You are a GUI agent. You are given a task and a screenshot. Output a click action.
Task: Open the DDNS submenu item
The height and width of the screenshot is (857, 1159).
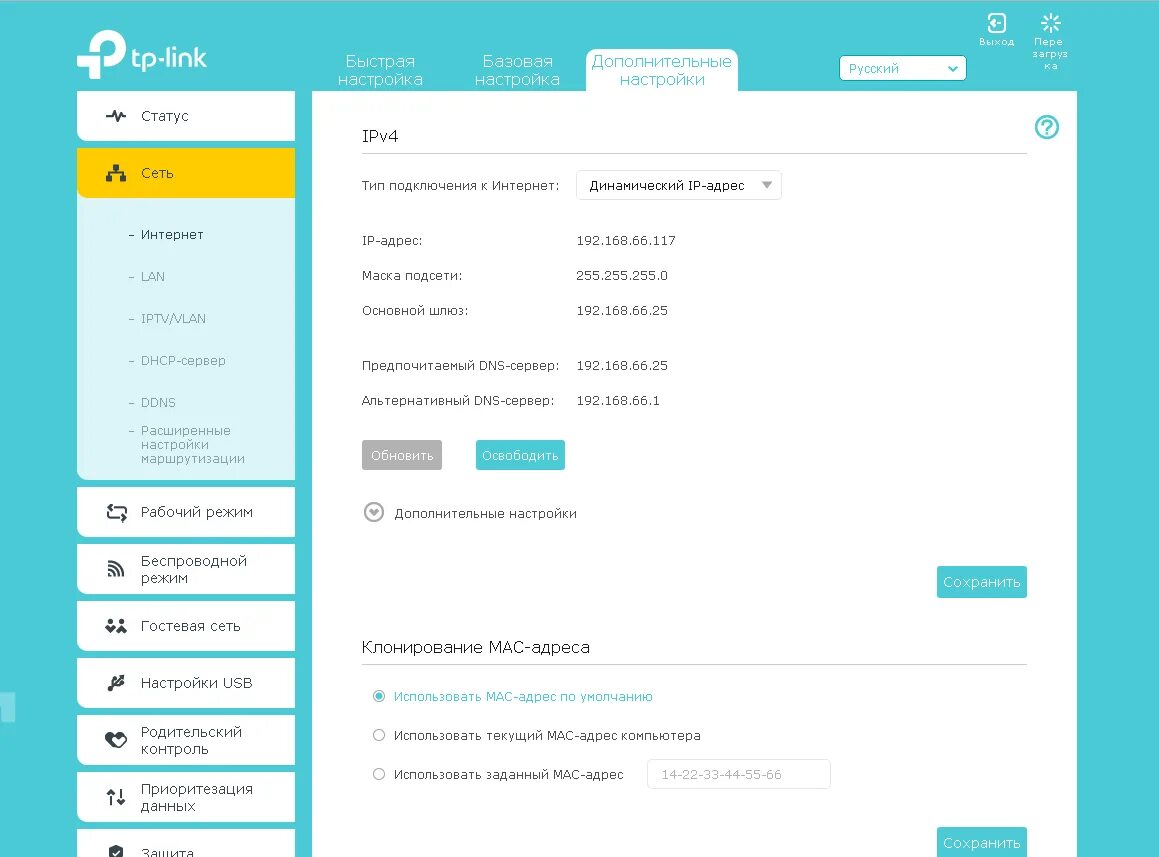tap(157, 403)
